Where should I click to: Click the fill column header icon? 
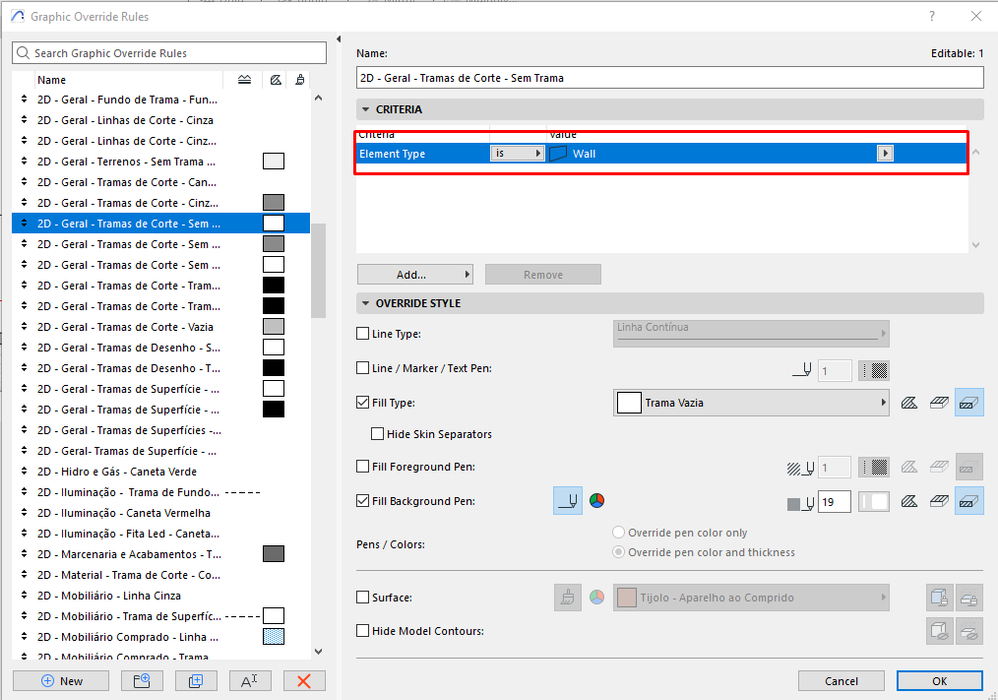pyautogui.click(x=275, y=80)
